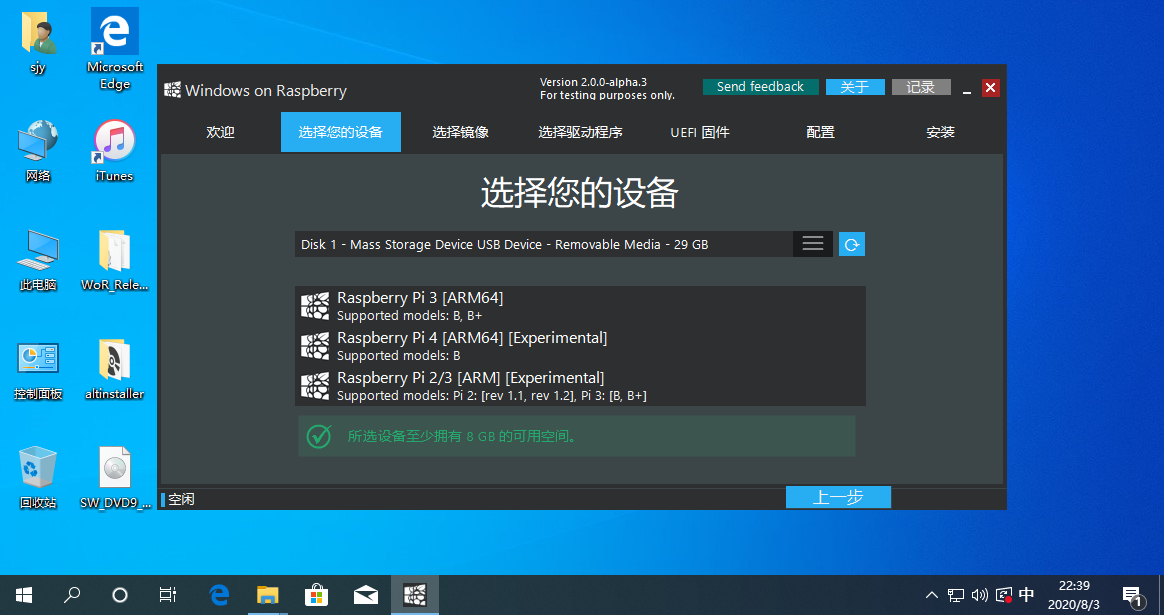
Task: Open the 记录 log button
Action: pyautogui.click(x=921, y=87)
